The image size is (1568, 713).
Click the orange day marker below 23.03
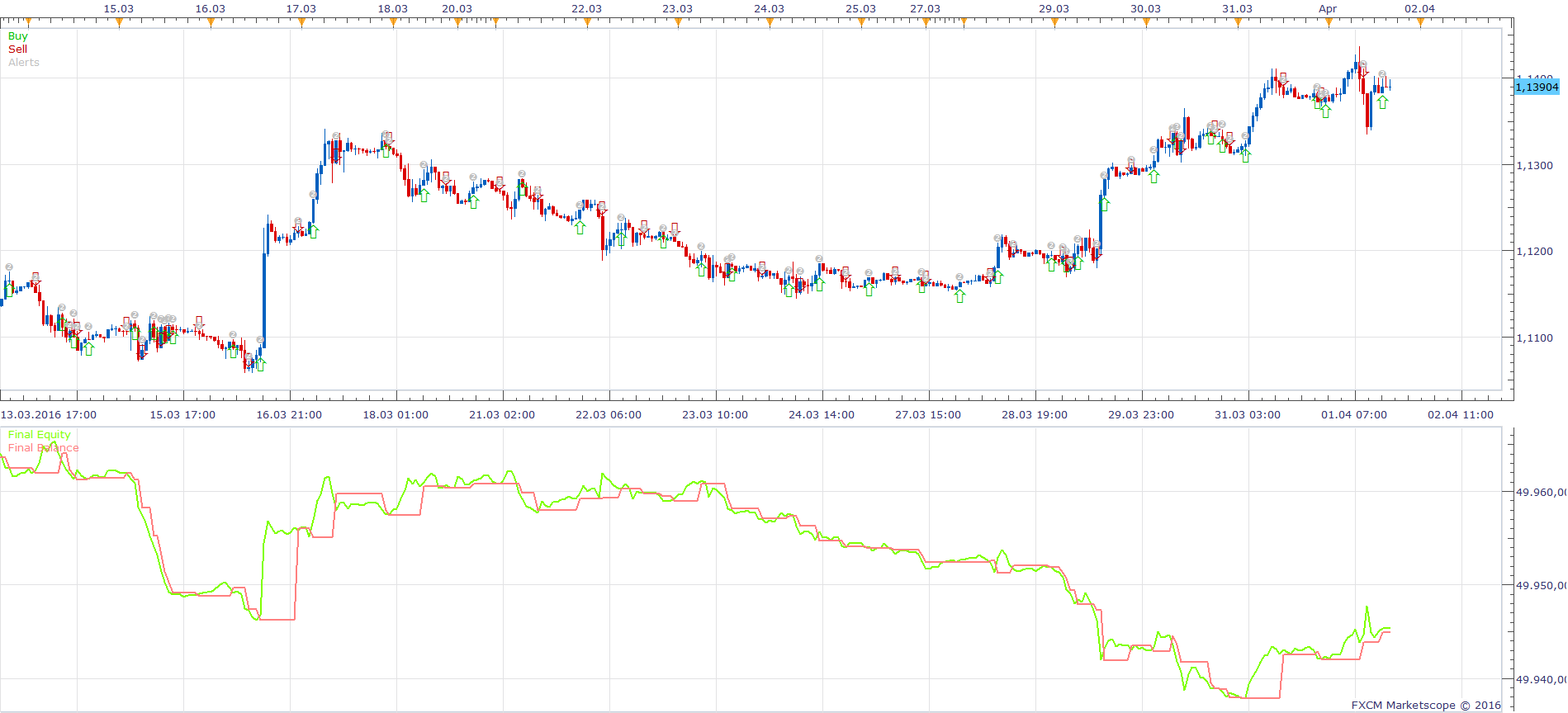click(678, 23)
